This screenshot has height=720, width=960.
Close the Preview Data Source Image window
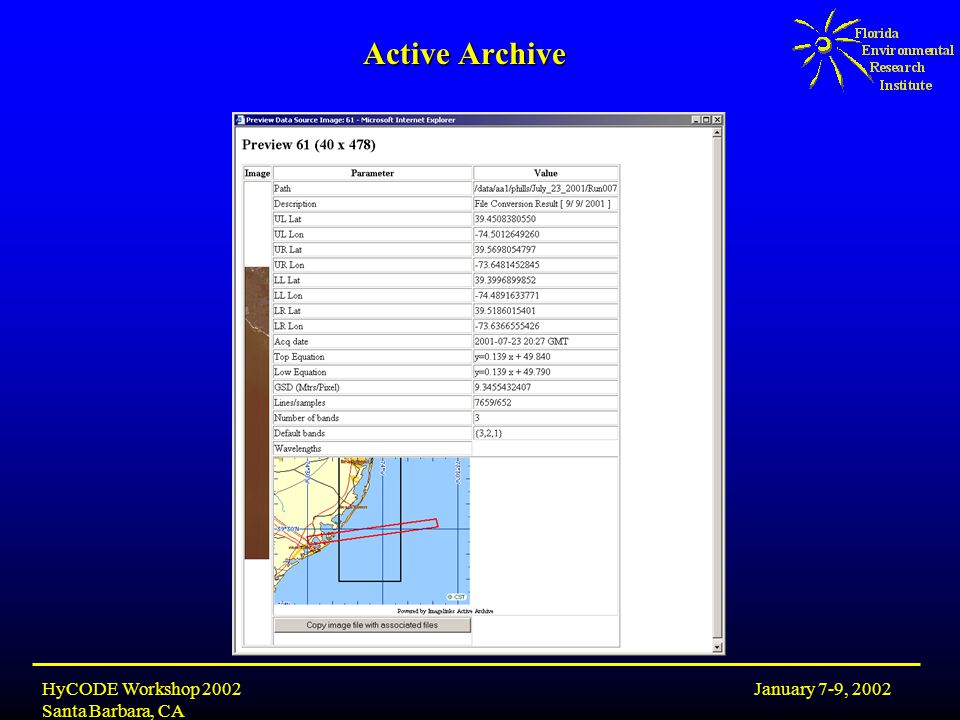click(x=717, y=120)
